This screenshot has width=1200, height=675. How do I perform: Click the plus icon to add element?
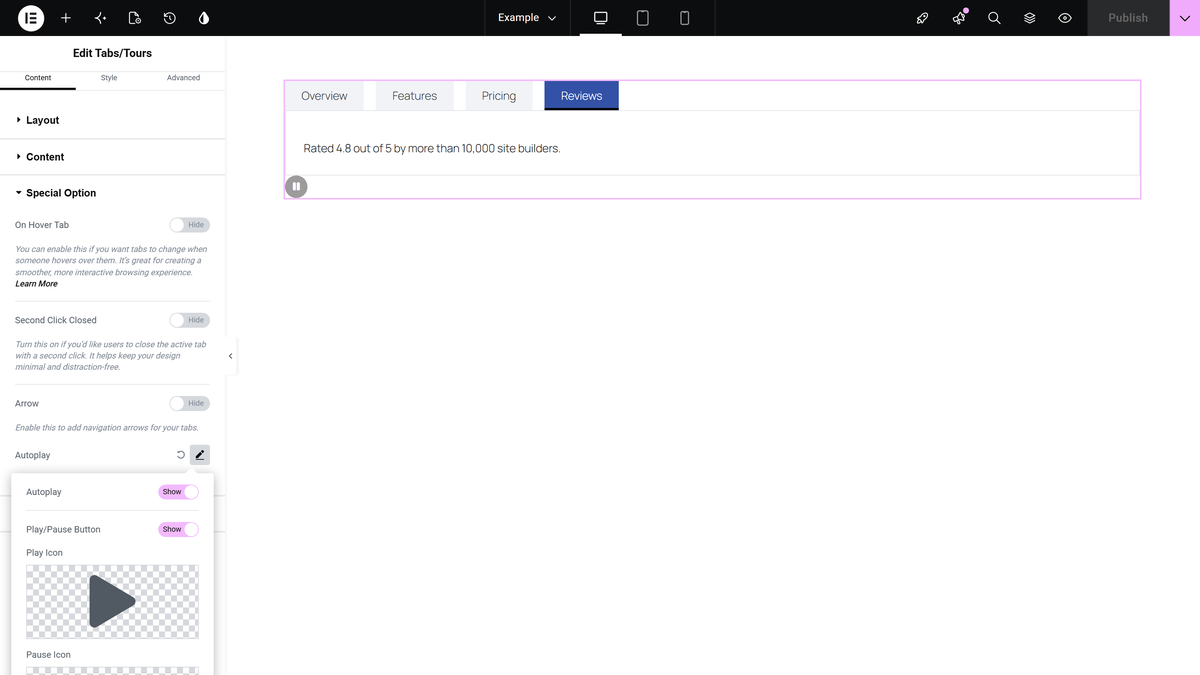pos(66,18)
